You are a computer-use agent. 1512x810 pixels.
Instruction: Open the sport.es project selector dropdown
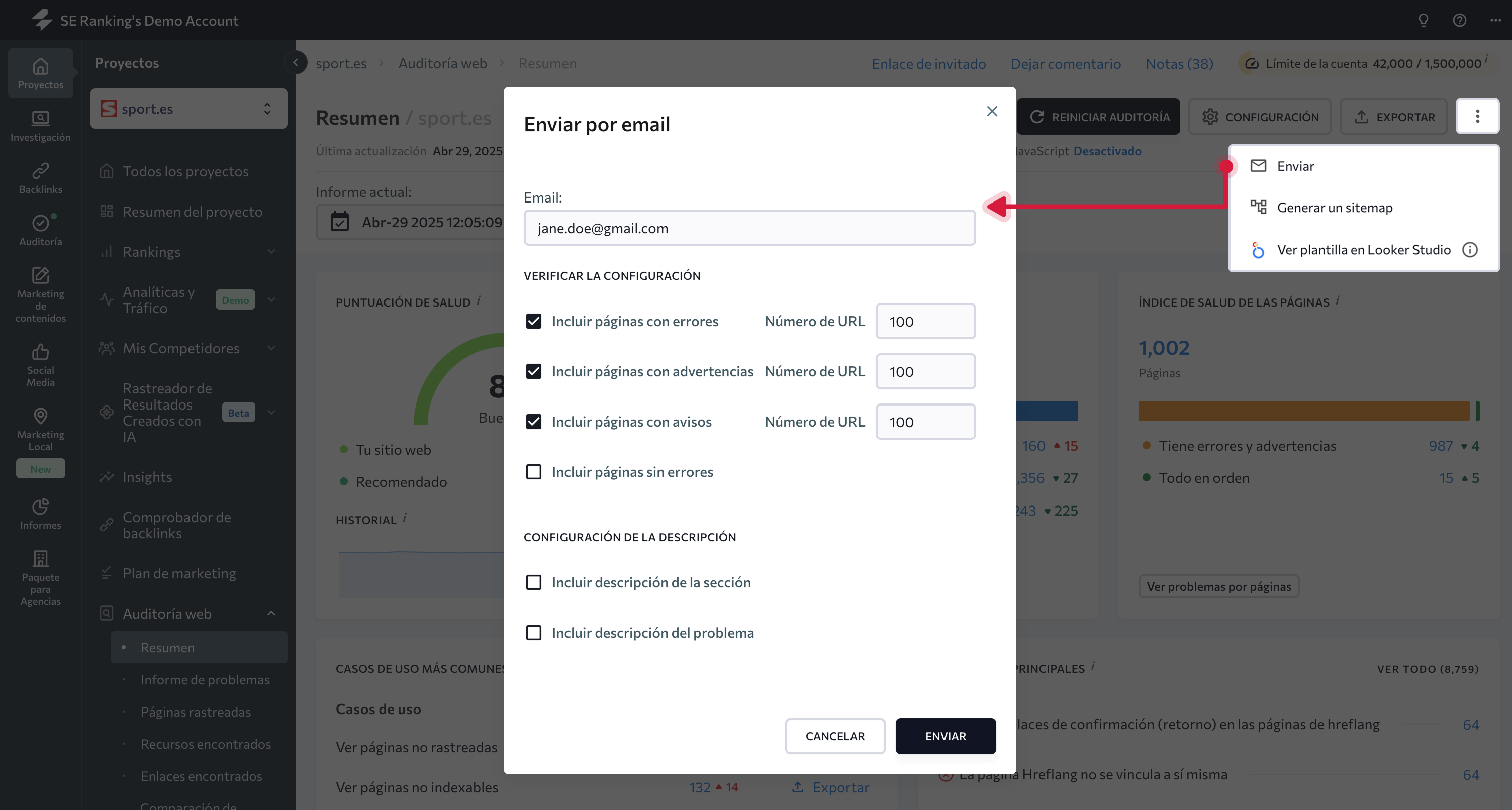188,109
